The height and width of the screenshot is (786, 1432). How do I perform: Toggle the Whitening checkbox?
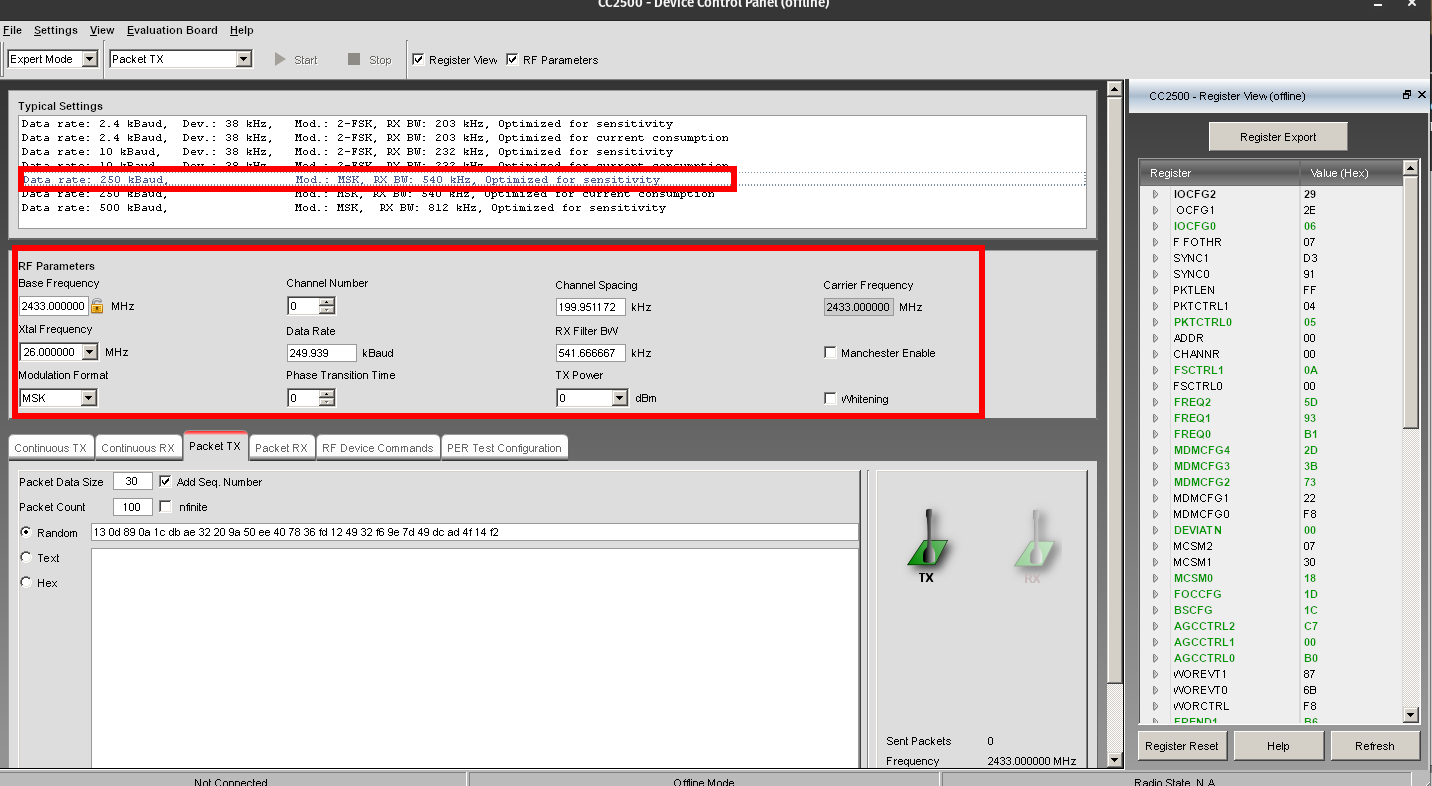pos(830,399)
